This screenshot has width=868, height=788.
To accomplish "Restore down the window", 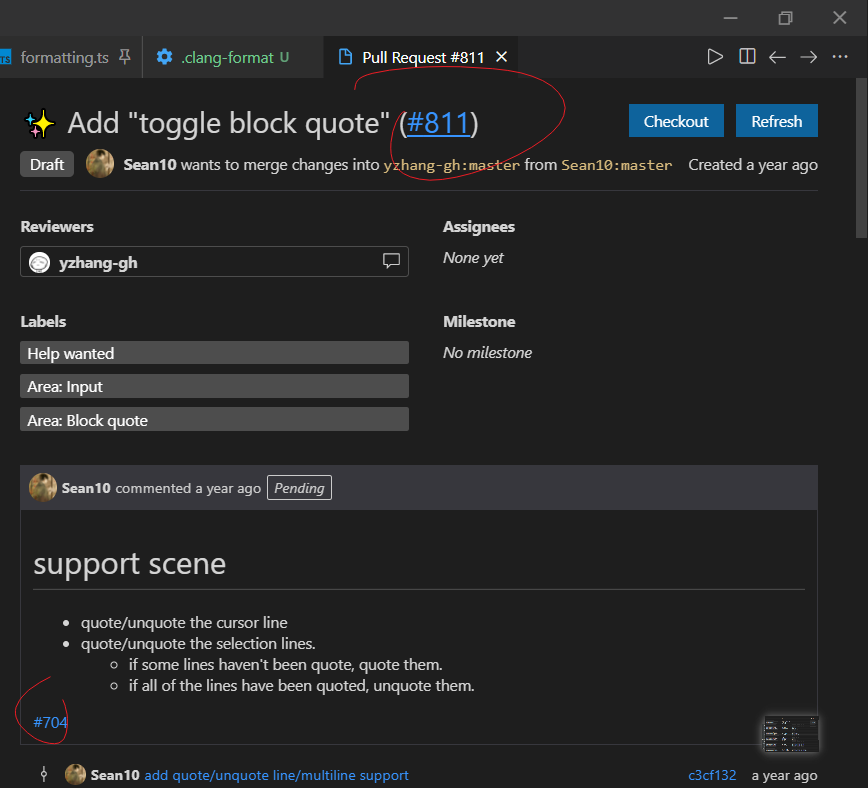I will pyautogui.click(x=785, y=18).
